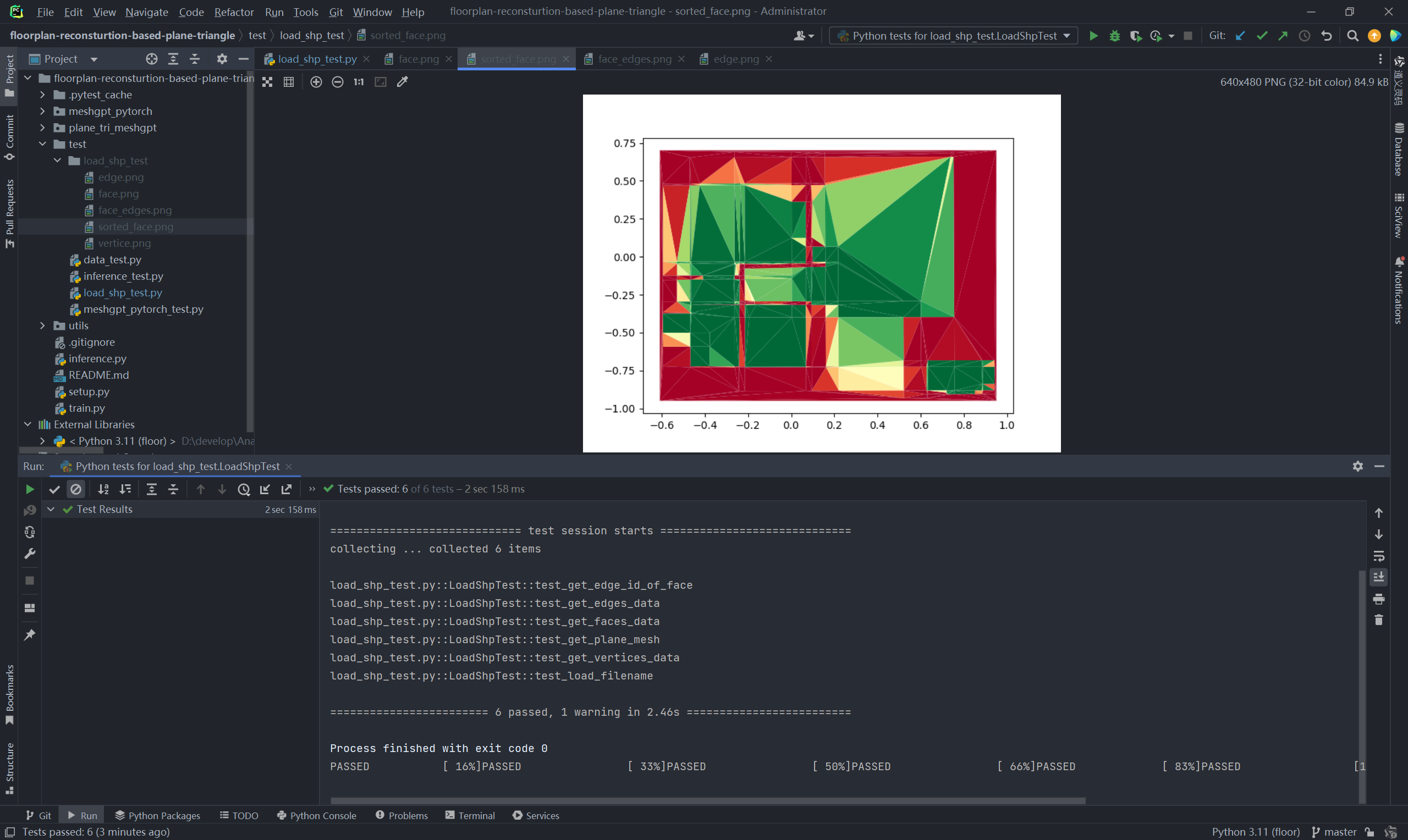Click the Git push arrow icon
Image resolution: width=1408 pixels, height=840 pixels.
click(1283, 36)
